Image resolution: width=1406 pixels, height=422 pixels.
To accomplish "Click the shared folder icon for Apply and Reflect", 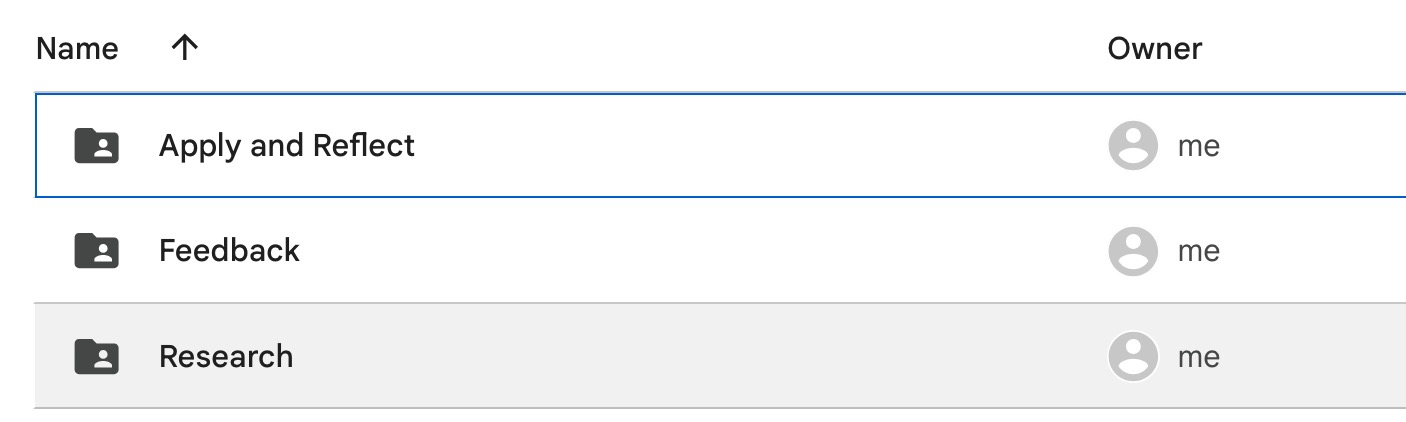I will (x=97, y=146).
